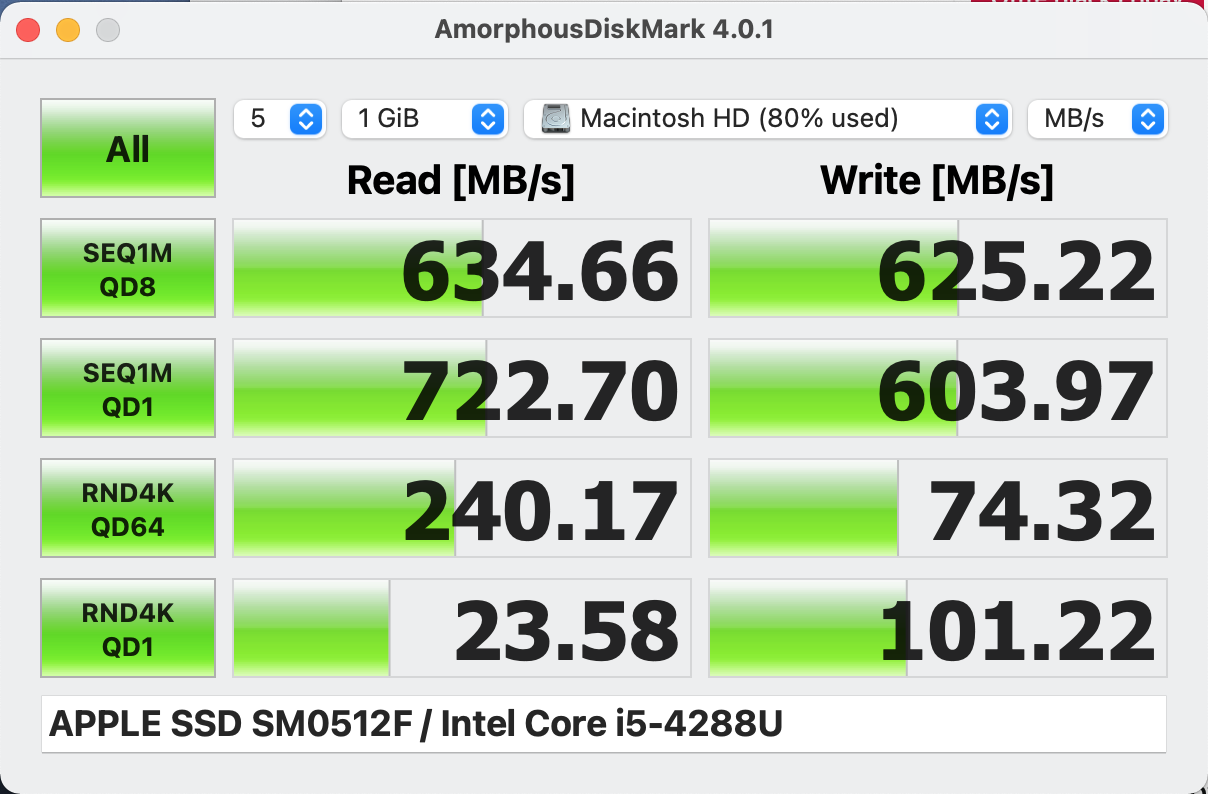Start the SEQ1M QD8 test
The width and height of the screenshot is (1208, 794).
pos(128,268)
